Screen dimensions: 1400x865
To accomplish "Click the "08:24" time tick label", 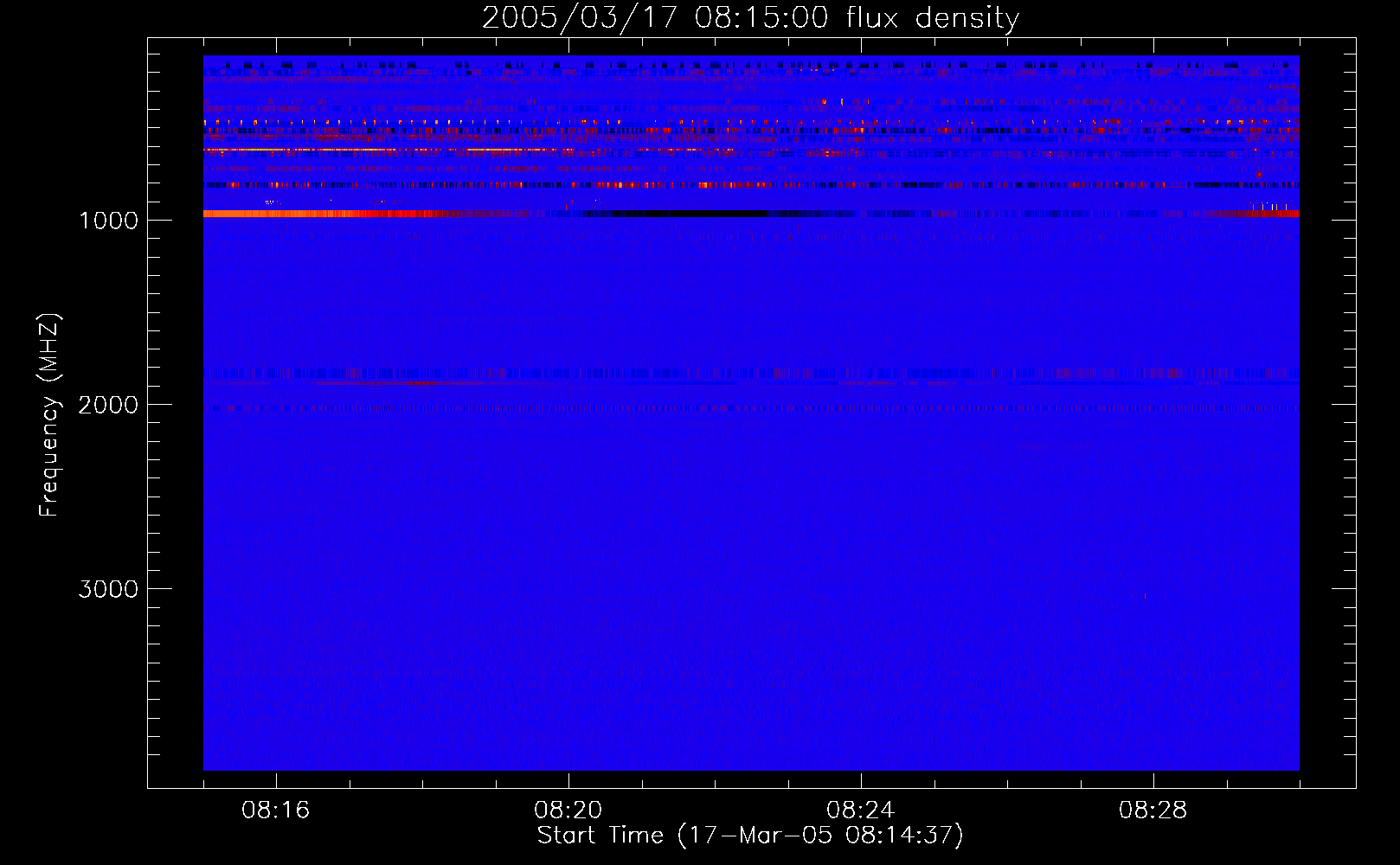I will (x=860, y=811).
